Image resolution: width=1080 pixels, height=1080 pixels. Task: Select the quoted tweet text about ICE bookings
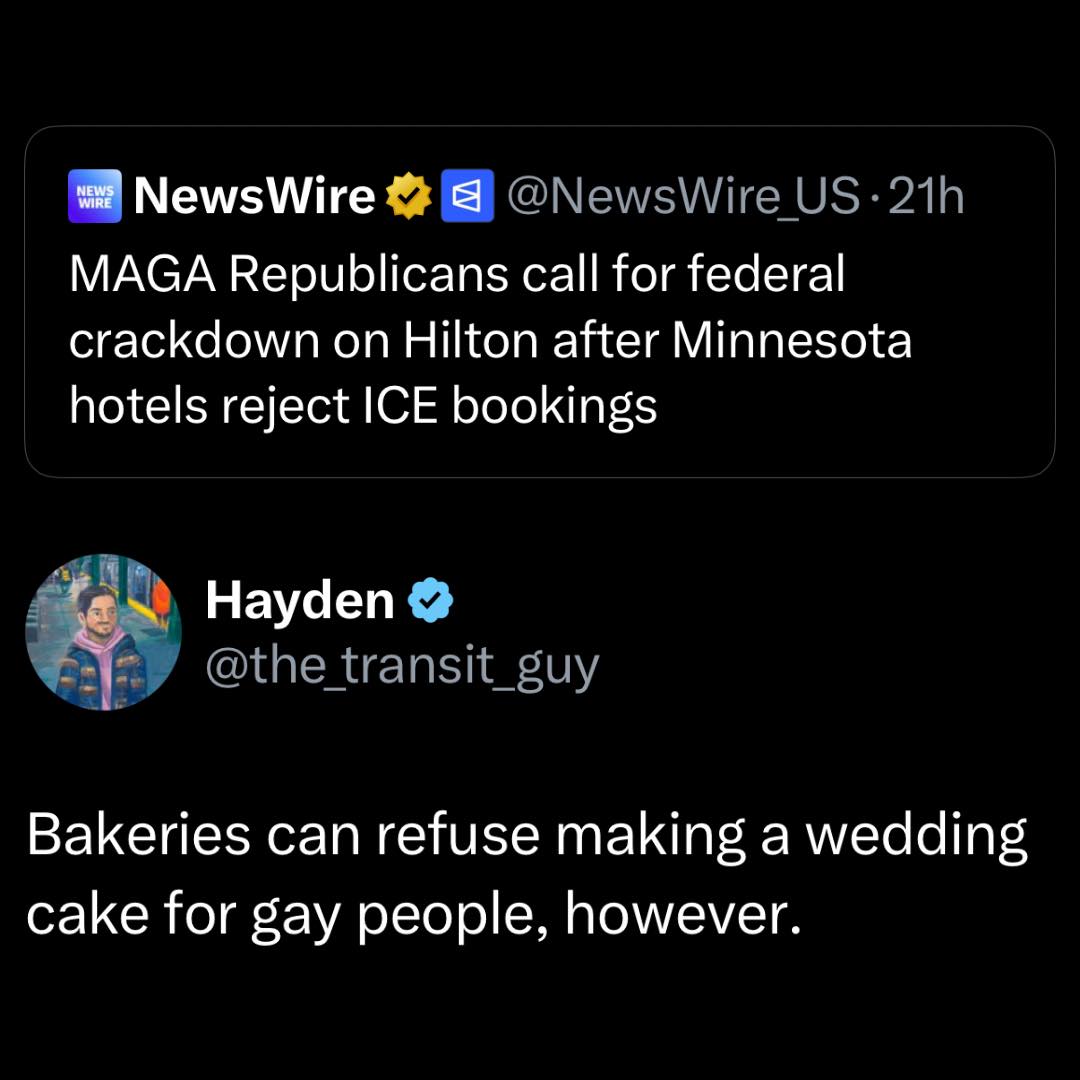[490, 340]
